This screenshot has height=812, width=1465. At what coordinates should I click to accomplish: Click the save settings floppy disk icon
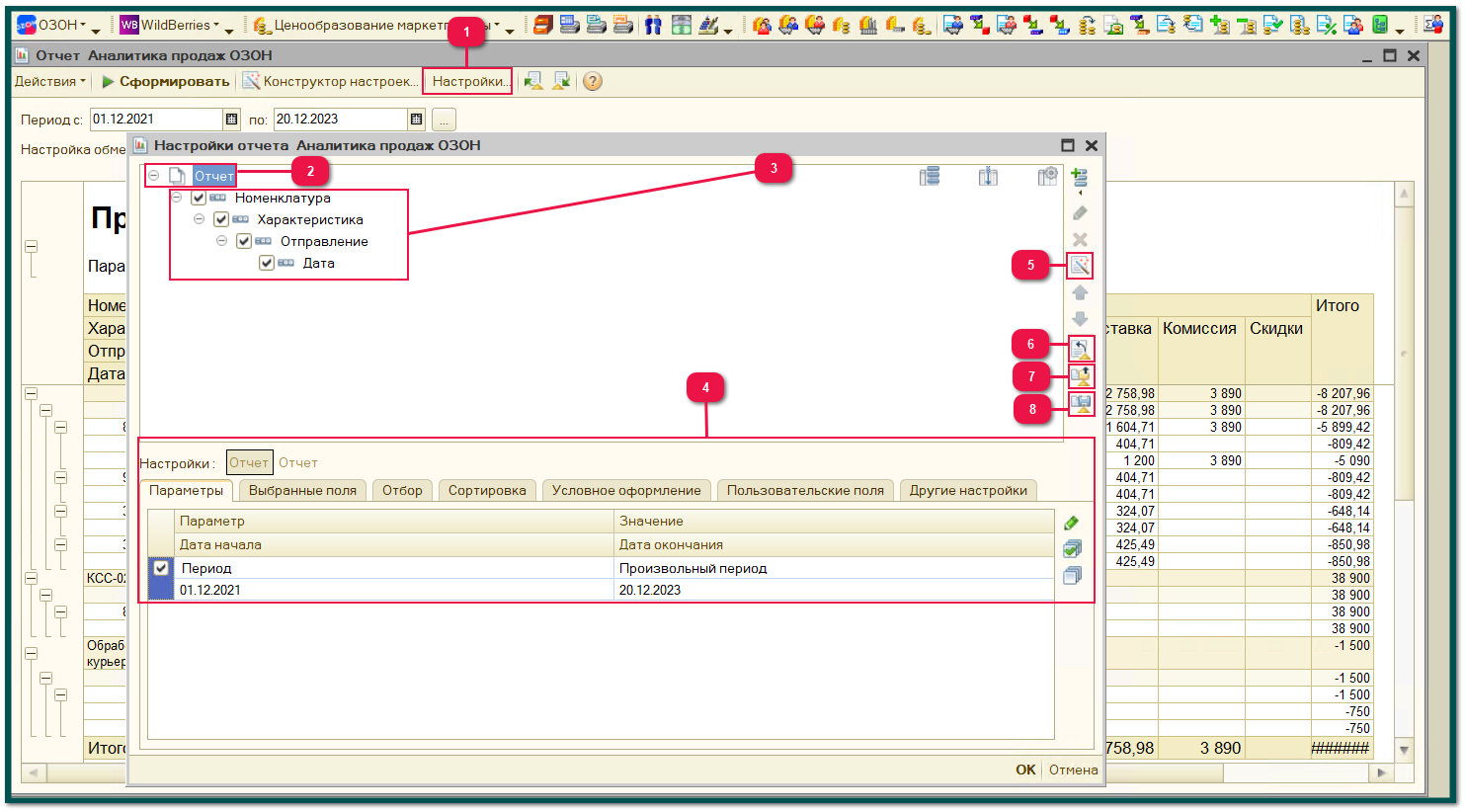pos(1081,404)
